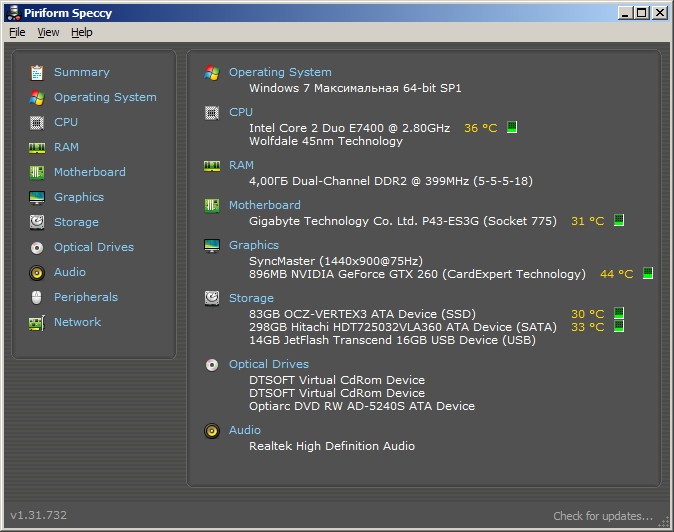Click Check for updates link
This screenshot has height=532, width=674.
pyautogui.click(x=603, y=516)
